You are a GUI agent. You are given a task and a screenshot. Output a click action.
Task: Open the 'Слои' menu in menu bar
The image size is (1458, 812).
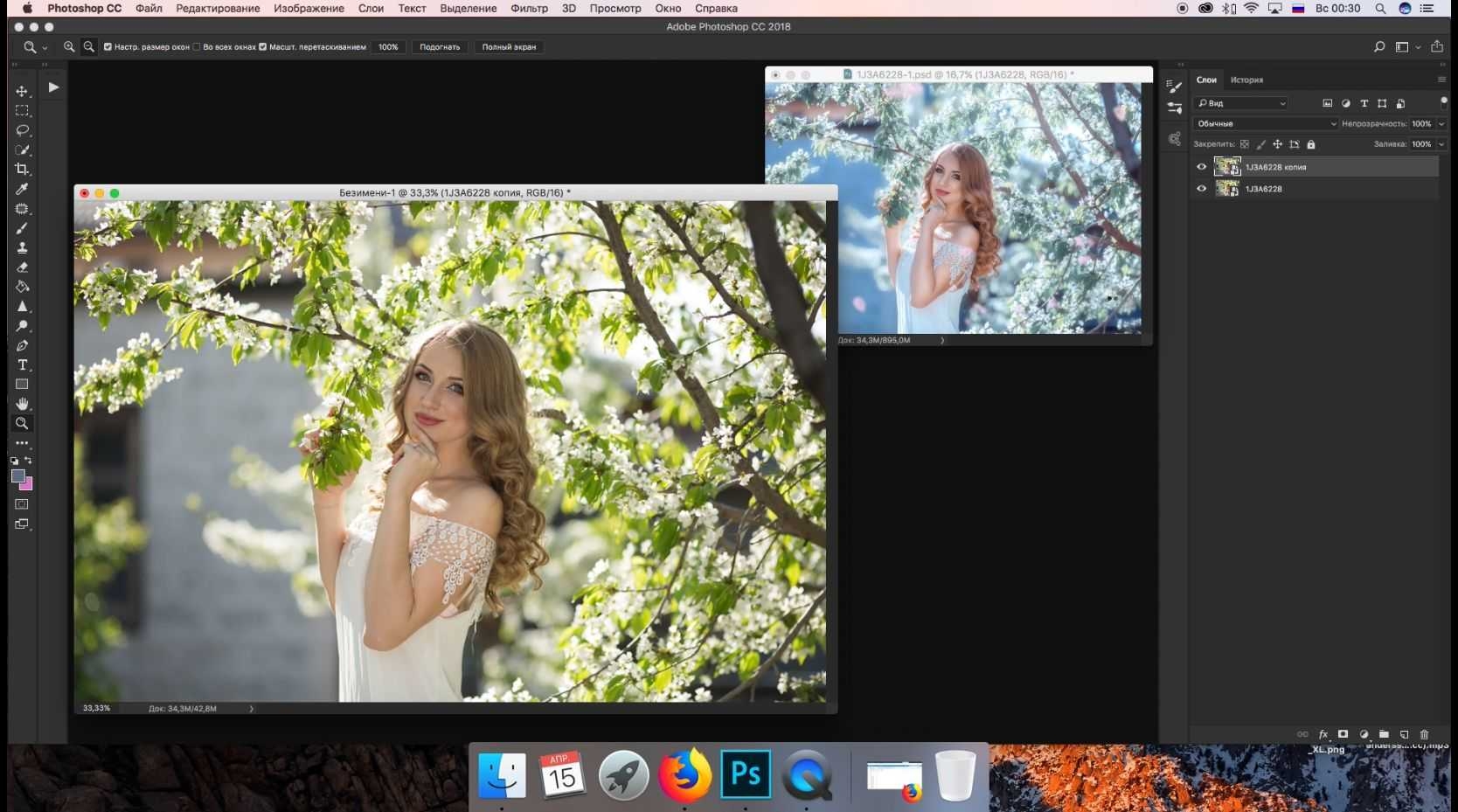point(371,8)
